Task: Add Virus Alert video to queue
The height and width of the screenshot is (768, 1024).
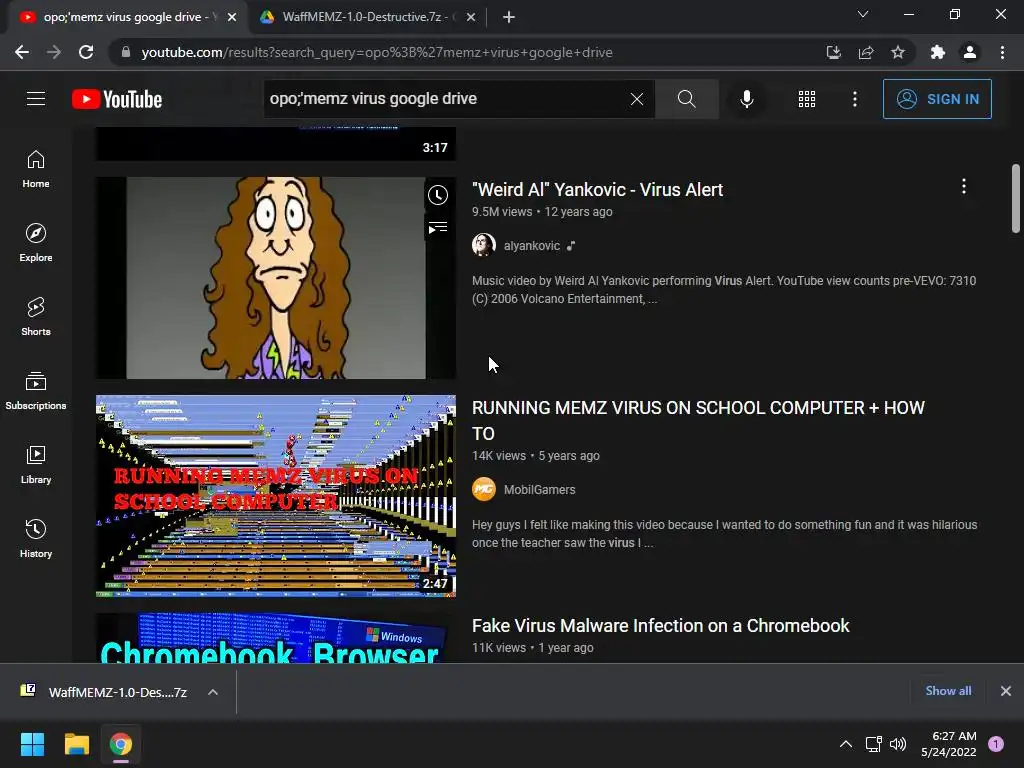Action: coord(438,227)
